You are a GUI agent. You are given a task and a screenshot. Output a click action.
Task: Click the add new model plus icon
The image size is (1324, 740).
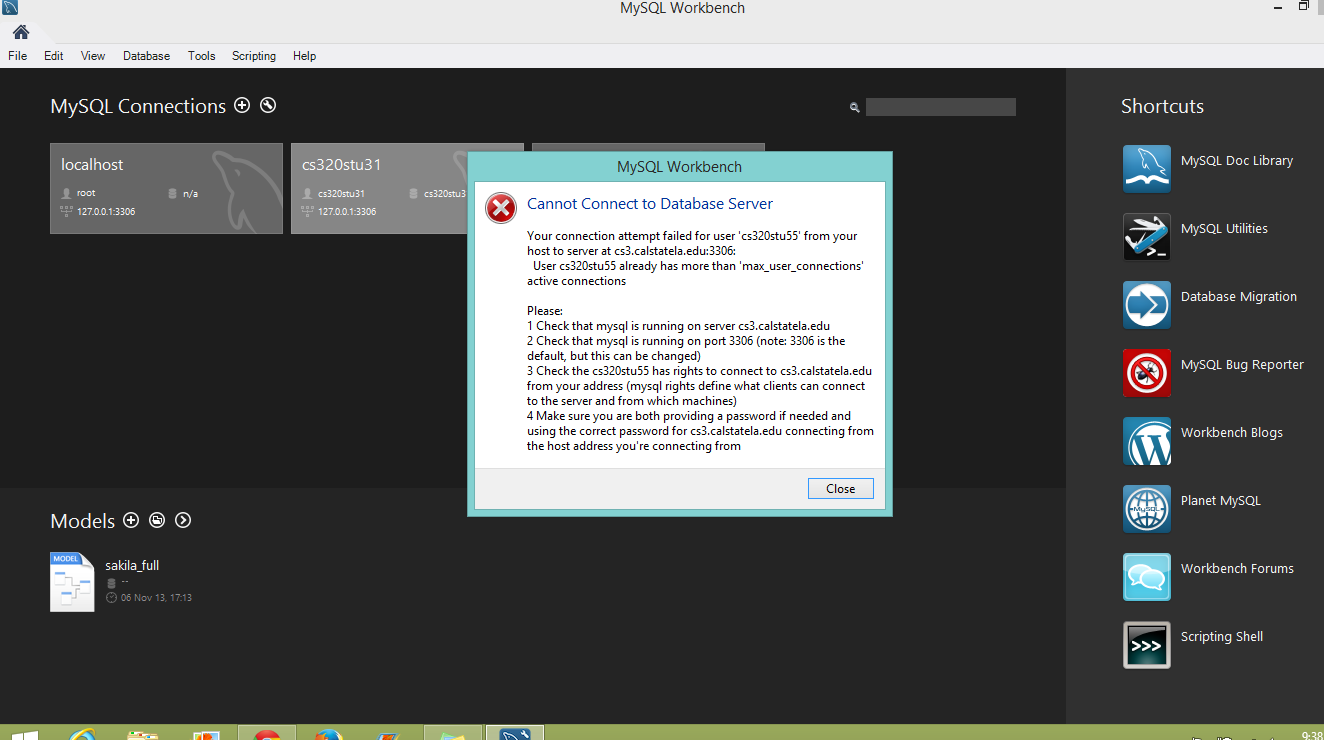131,520
